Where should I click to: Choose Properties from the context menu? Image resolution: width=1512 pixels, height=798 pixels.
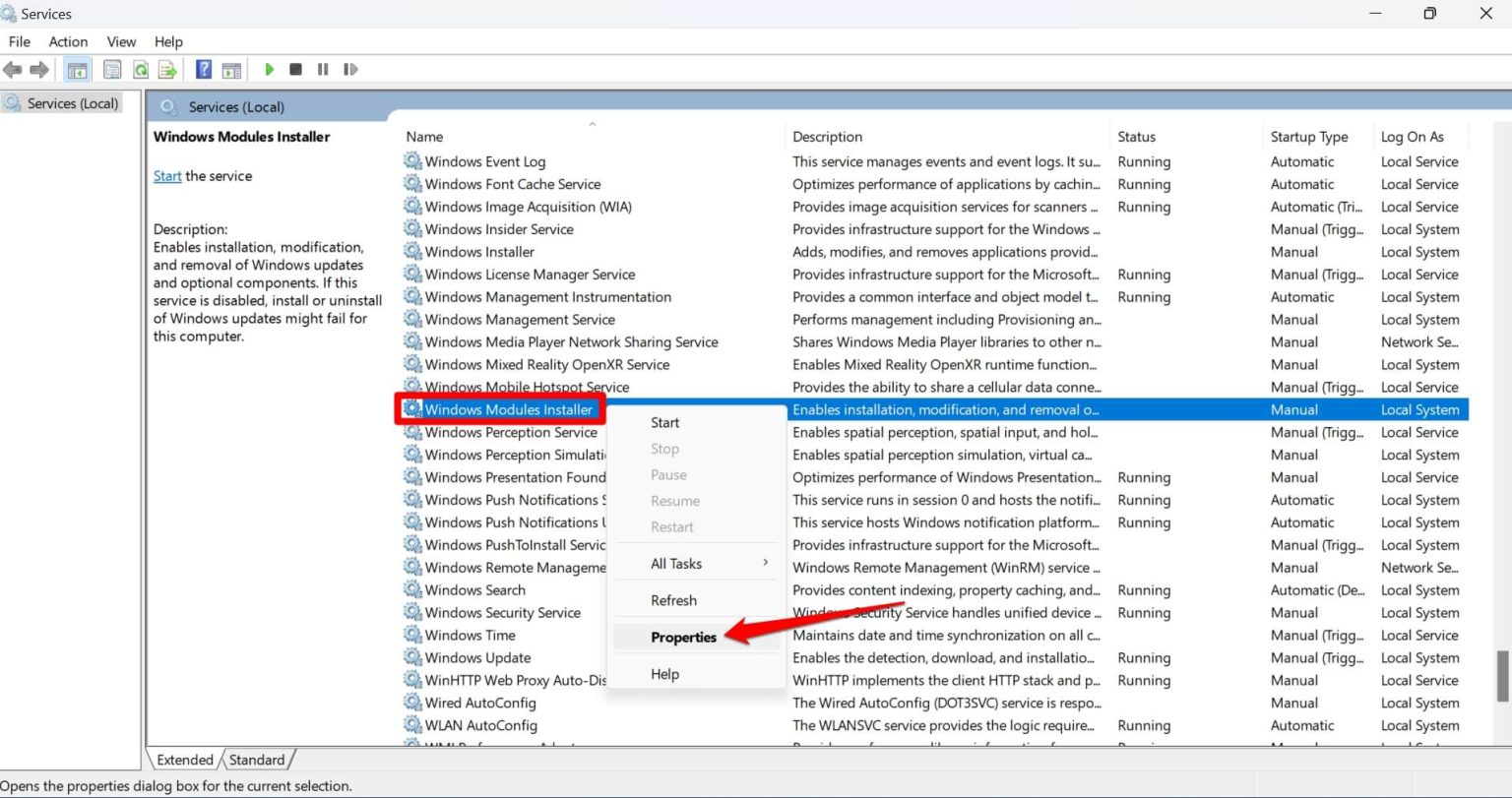pos(681,637)
